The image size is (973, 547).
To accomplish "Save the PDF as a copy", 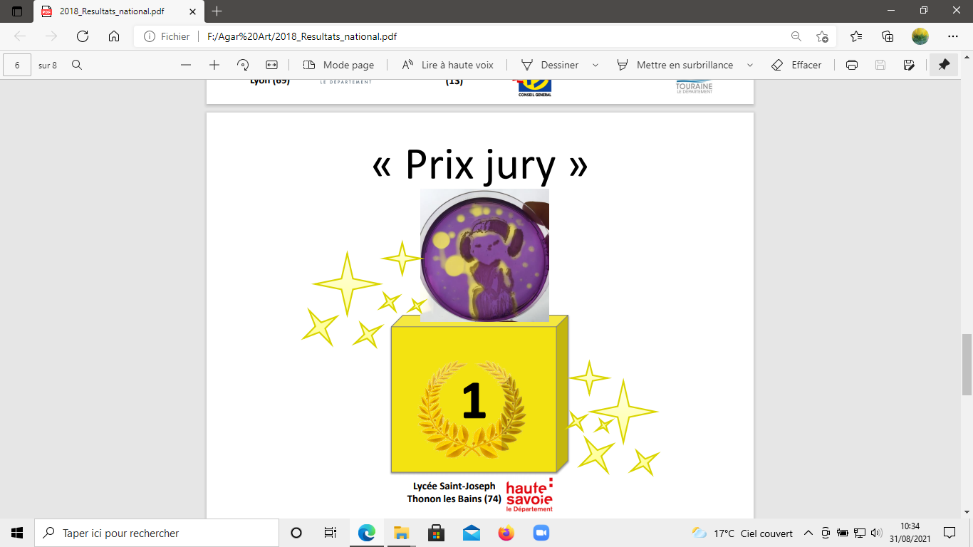I will tap(909, 65).
